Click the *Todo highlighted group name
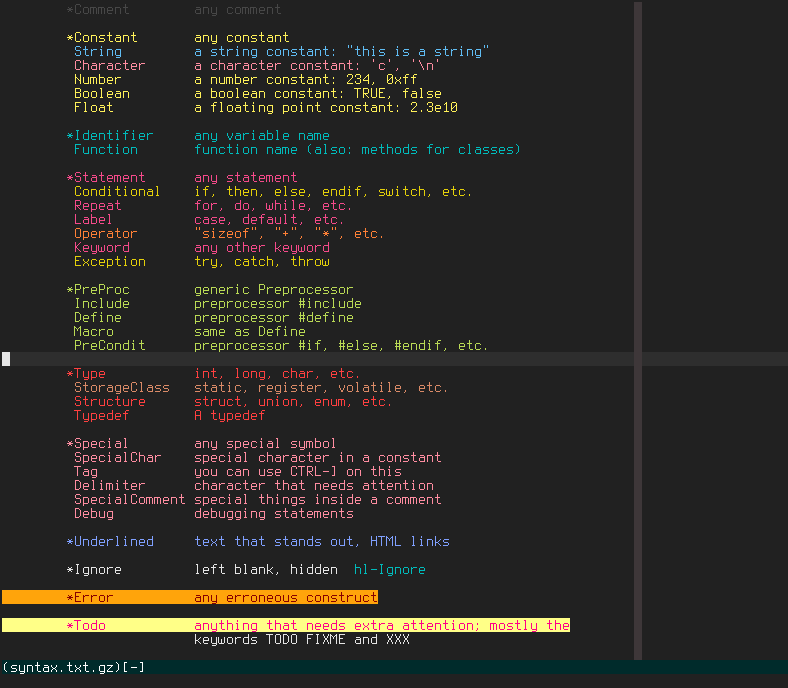 coord(86,626)
